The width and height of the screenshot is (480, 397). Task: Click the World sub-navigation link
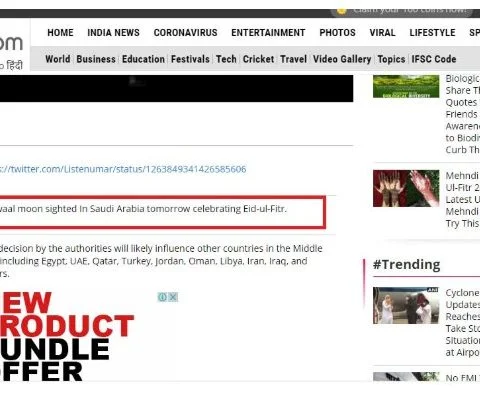click(58, 59)
